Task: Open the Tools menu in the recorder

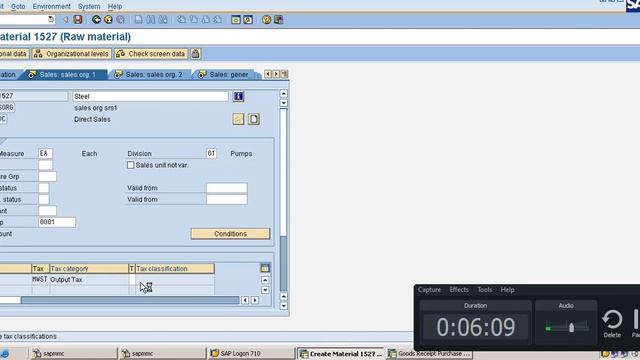Action: pos(484,290)
